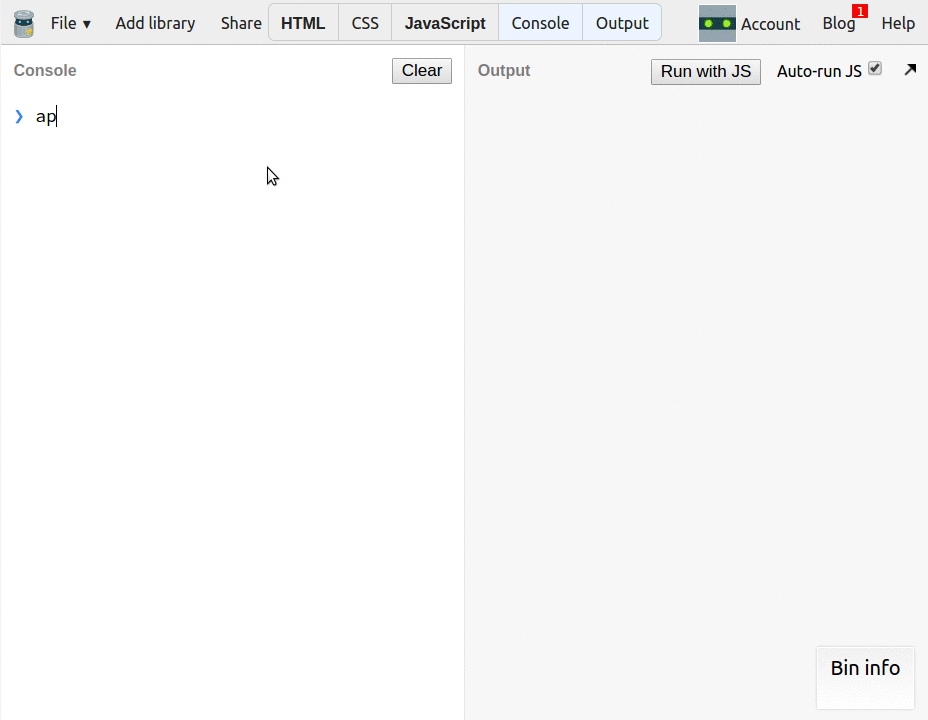Image resolution: width=928 pixels, height=720 pixels.
Task: Click the blue console prompt chevron
Action: [x=19, y=117]
